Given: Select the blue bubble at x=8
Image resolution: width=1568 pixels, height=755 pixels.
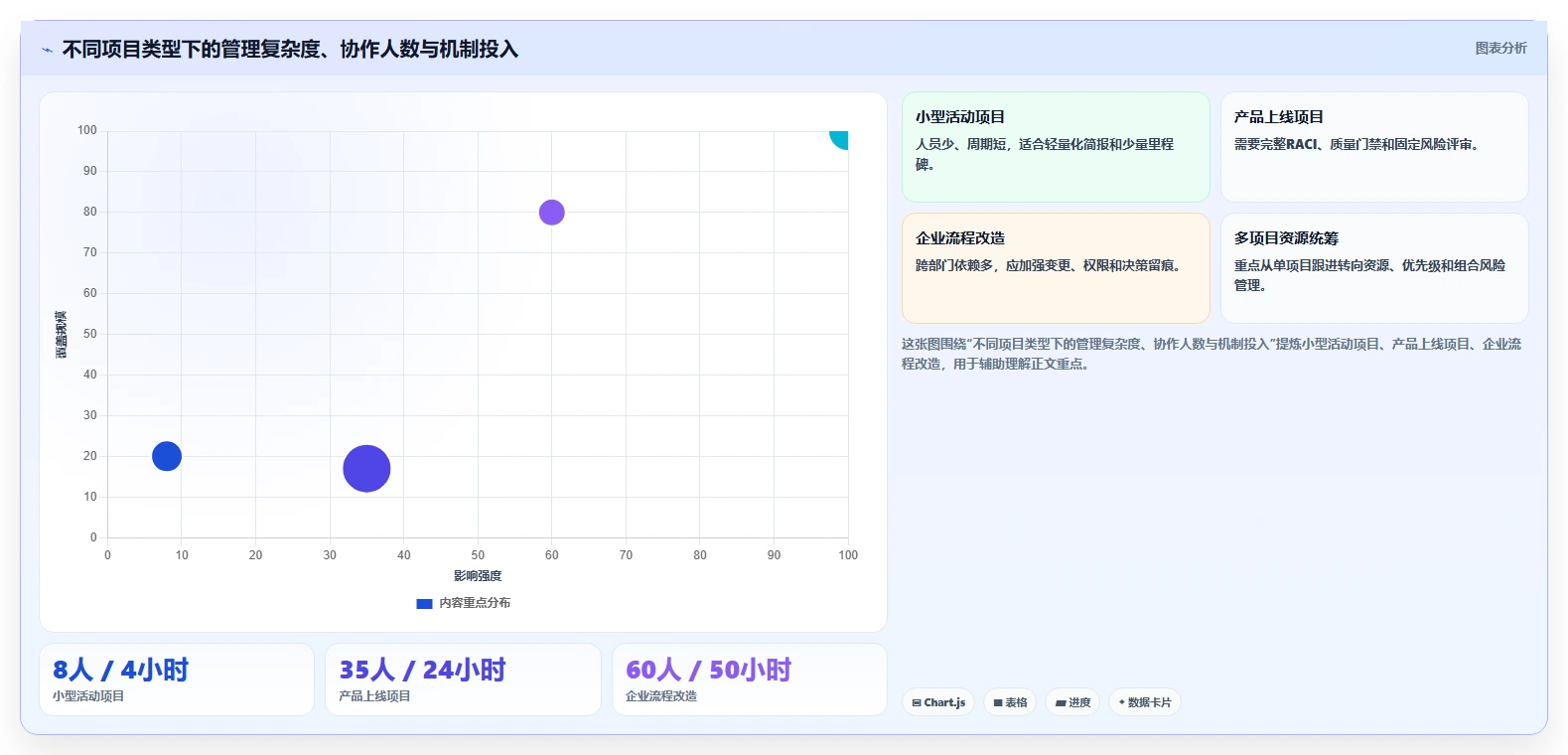Looking at the screenshot, I should click(167, 456).
